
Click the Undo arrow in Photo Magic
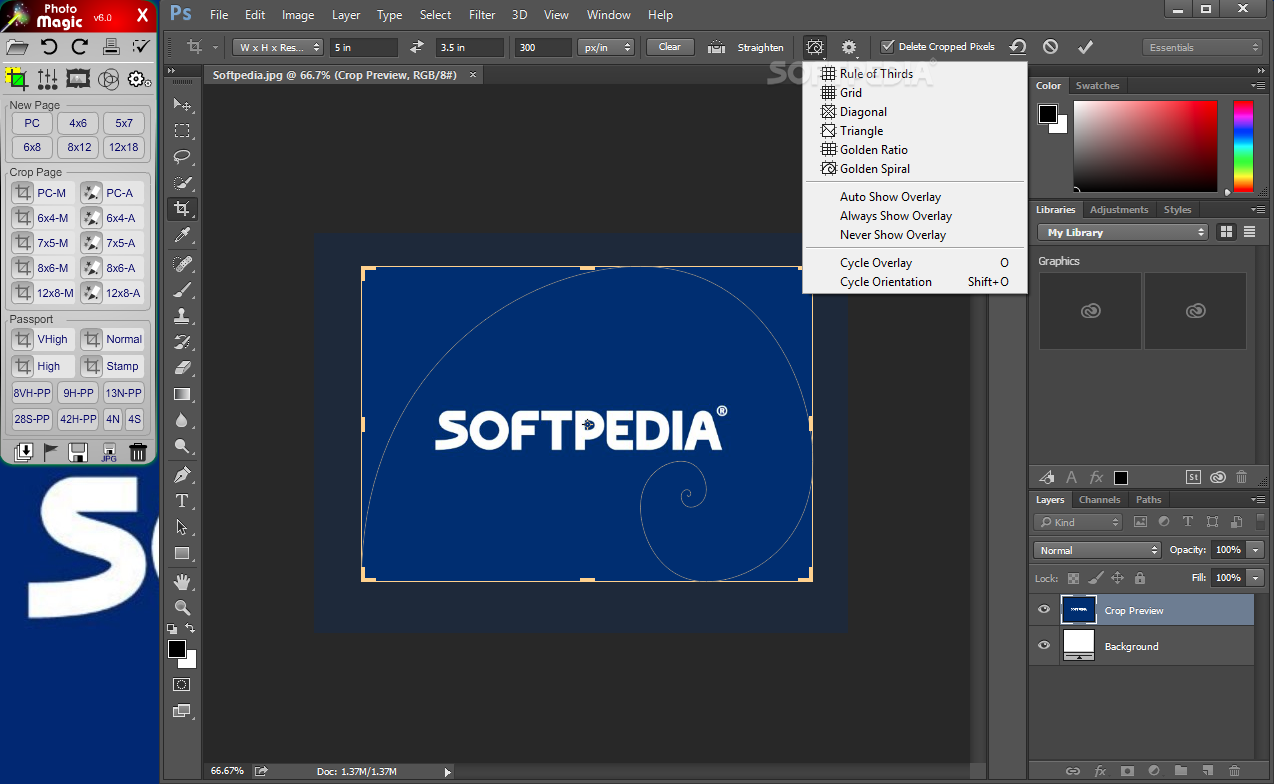click(49, 46)
